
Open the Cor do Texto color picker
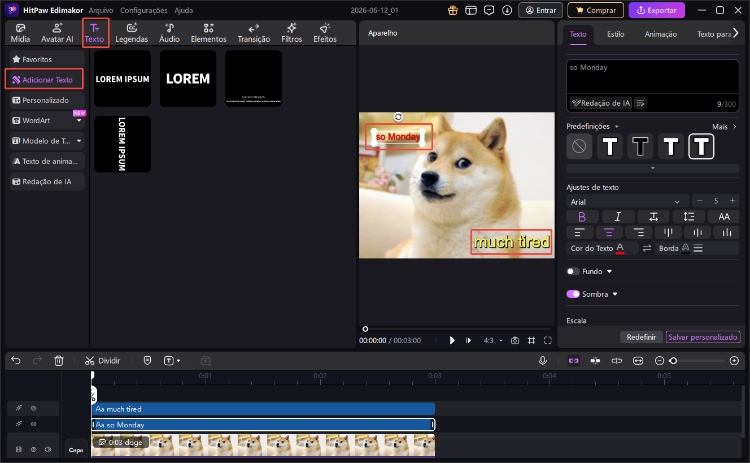[620, 248]
